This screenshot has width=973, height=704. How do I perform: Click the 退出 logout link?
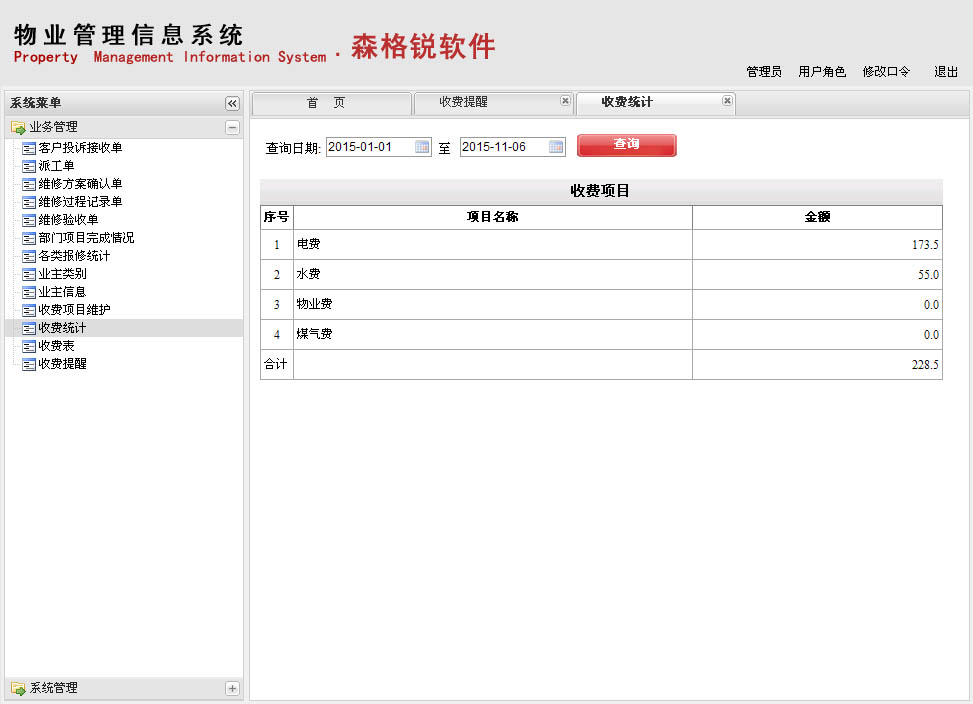coord(945,72)
